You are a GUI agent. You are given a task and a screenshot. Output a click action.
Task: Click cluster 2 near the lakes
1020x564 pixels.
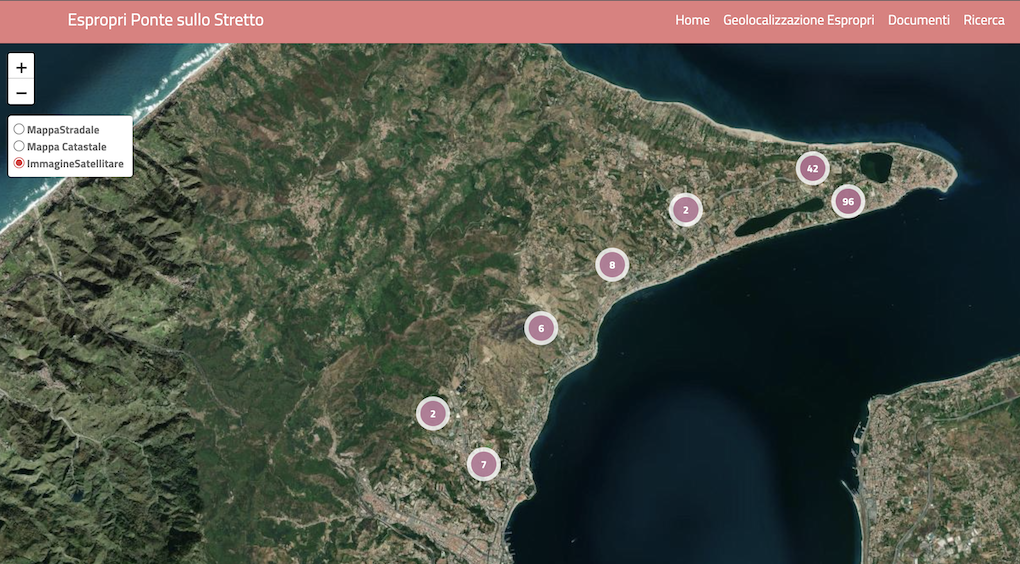(686, 210)
